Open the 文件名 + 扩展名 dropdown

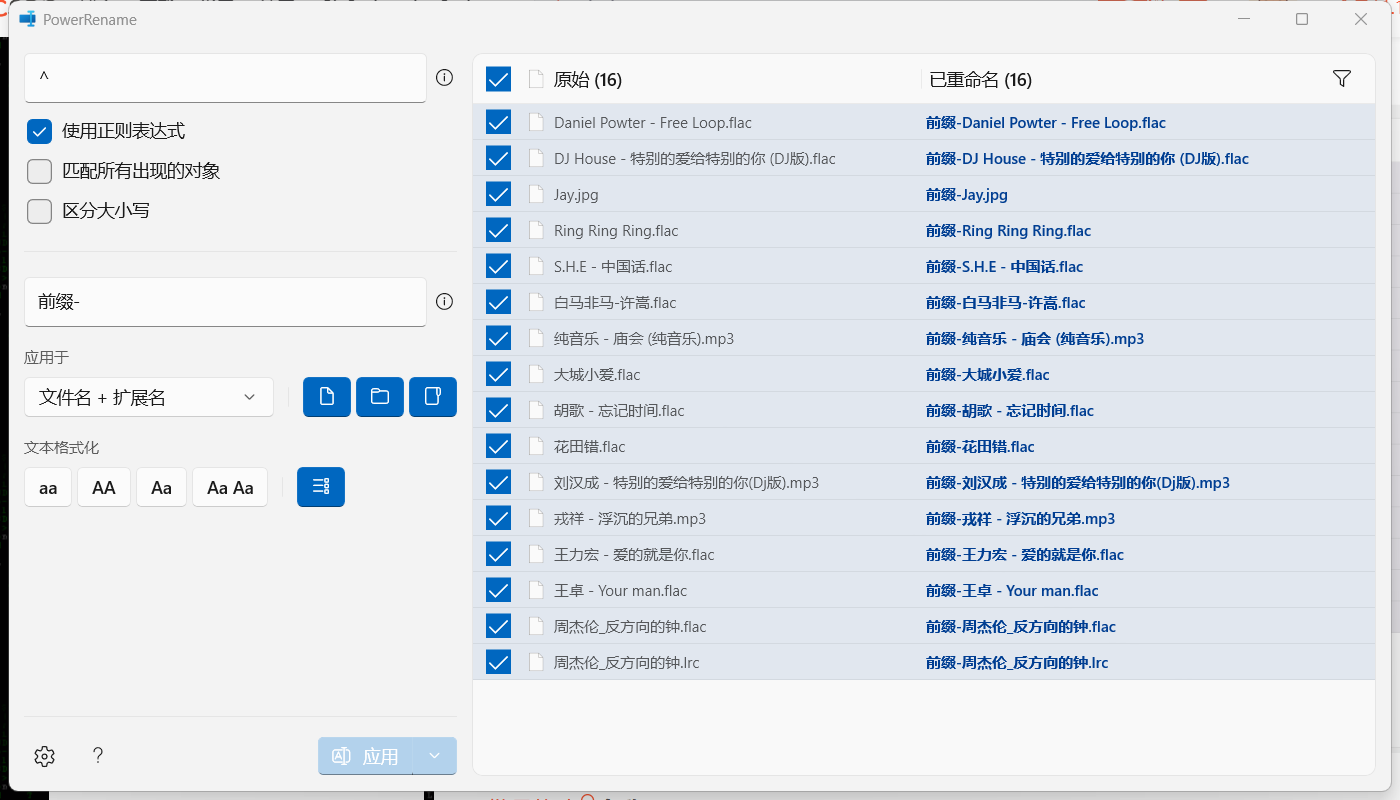click(x=148, y=397)
